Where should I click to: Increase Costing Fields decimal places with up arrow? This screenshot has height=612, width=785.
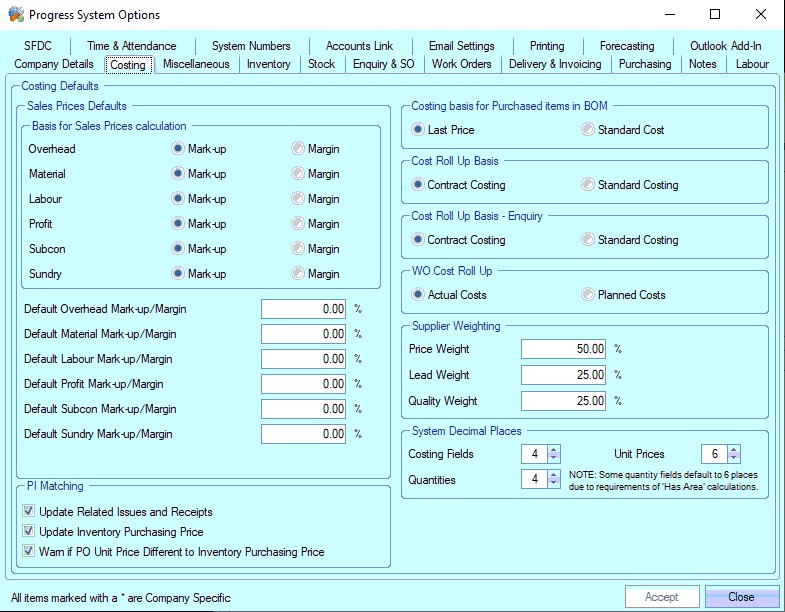tap(554, 450)
